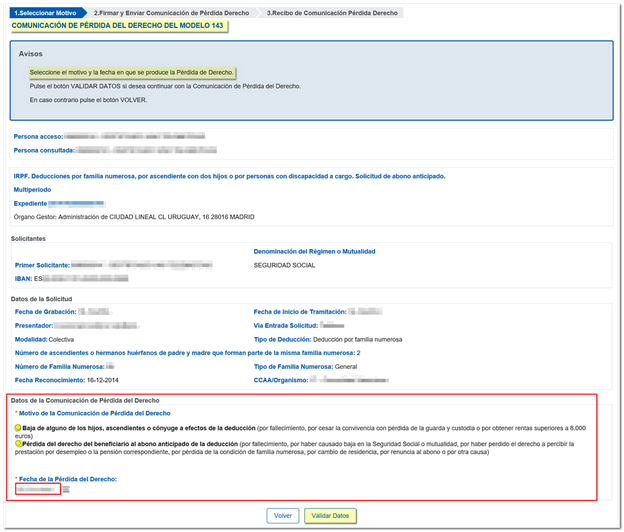
Task: Go to step 1.Seleccionar Motivo
Action: tap(45, 12)
